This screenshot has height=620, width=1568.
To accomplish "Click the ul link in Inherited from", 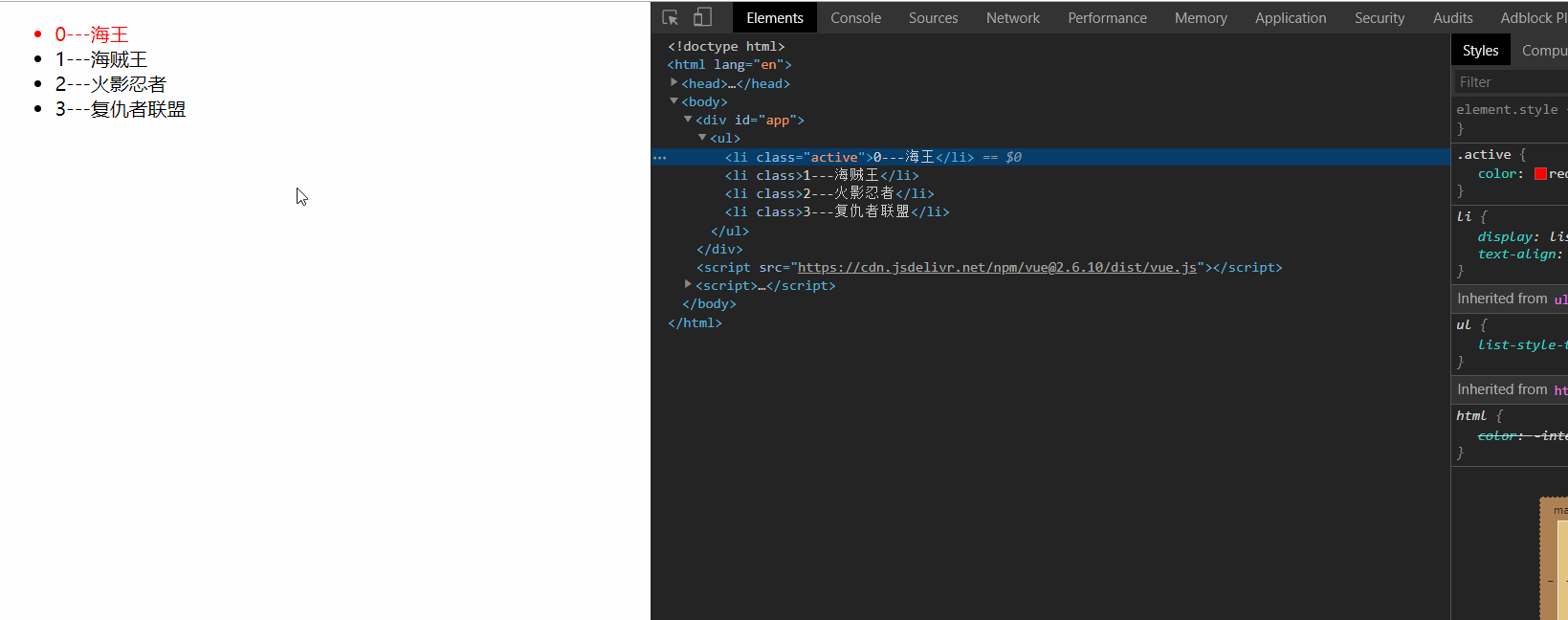I will click(1560, 299).
